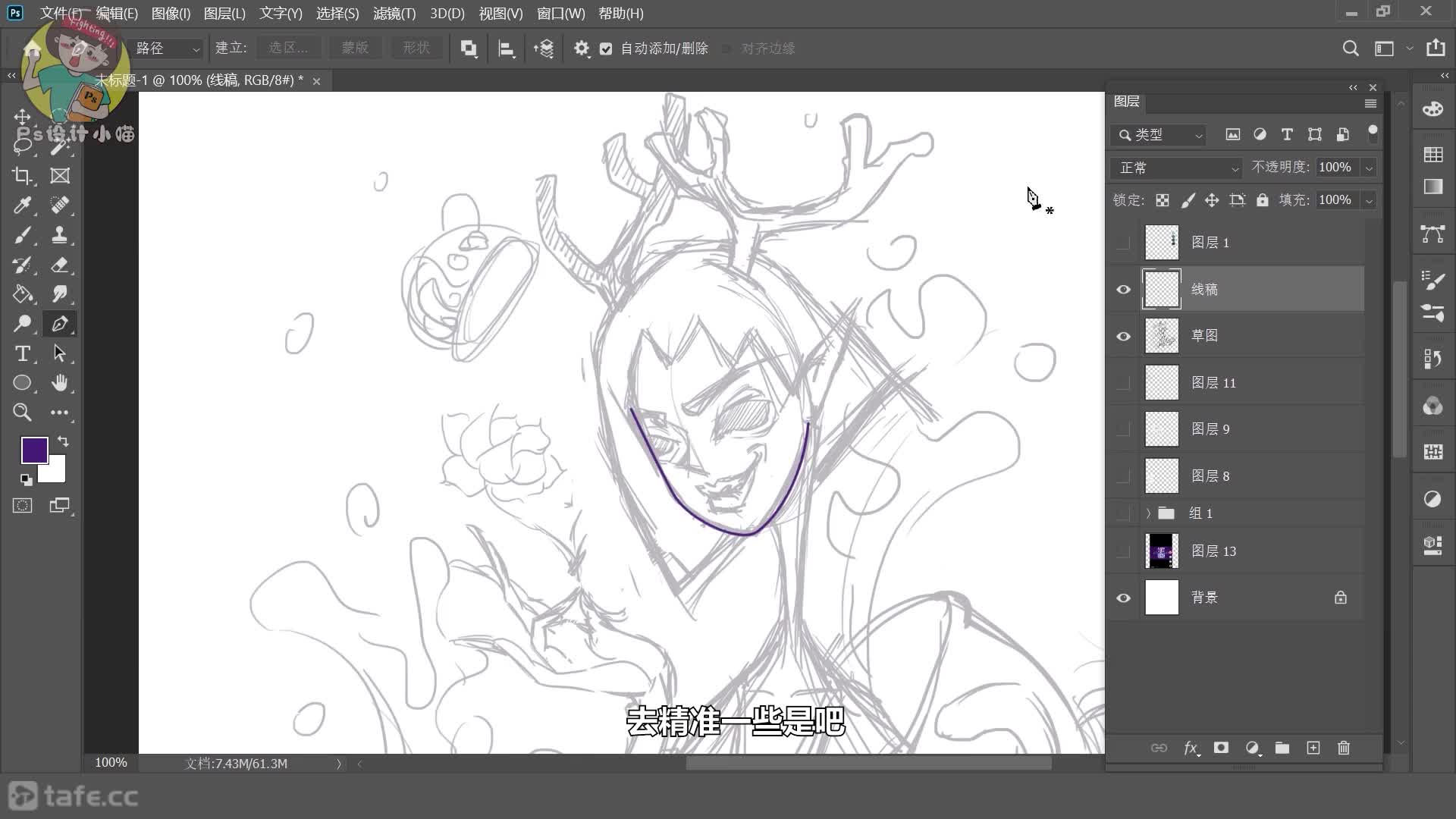
Task: Add a layer mask
Action: (x=1221, y=748)
